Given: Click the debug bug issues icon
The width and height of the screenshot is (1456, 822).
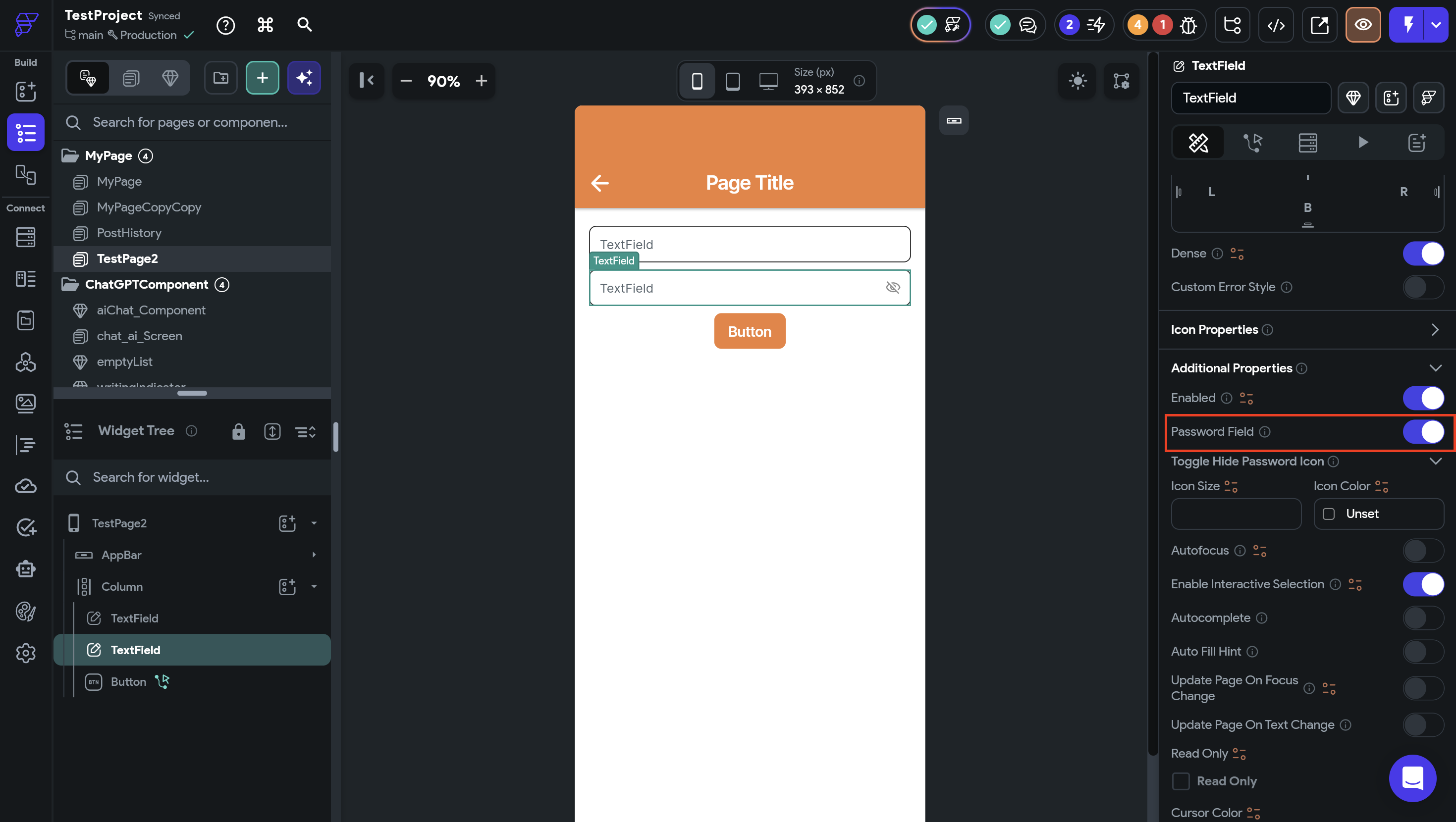Looking at the screenshot, I should click(1188, 25).
